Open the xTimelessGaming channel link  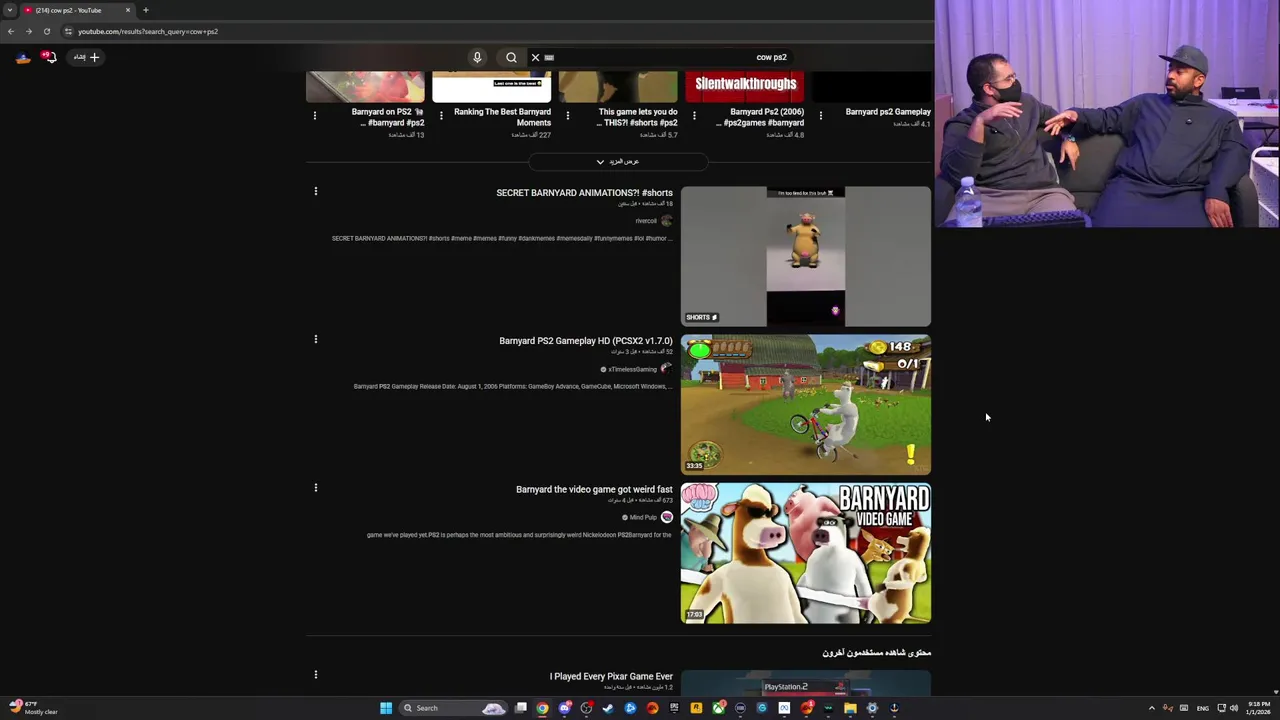(632, 369)
